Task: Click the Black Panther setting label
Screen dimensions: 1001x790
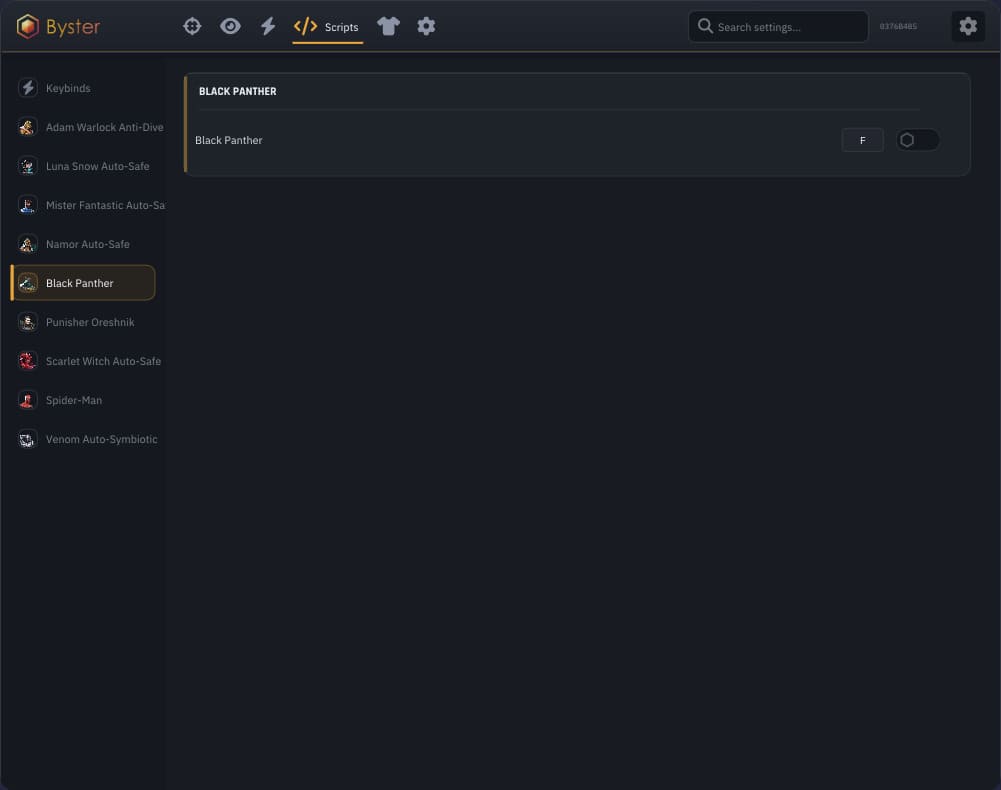Action: (x=229, y=140)
